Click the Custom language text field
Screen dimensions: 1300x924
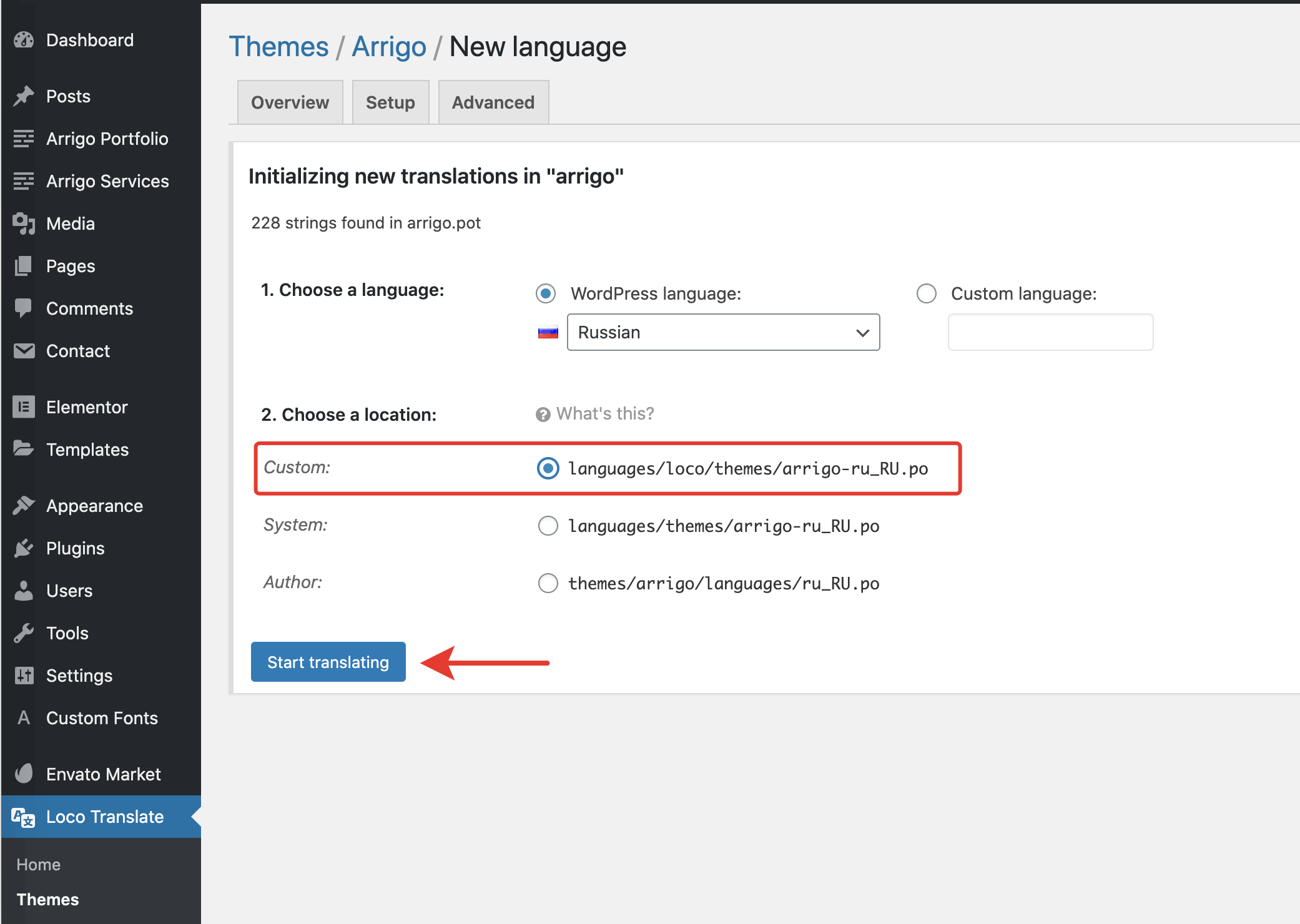coord(1050,332)
